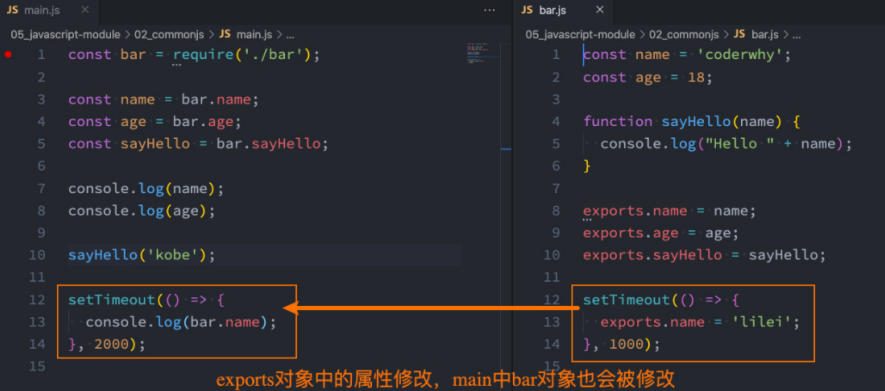Toggle the red breakpoint on line 1
This screenshot has height=391, width=885.
(8, 54)
